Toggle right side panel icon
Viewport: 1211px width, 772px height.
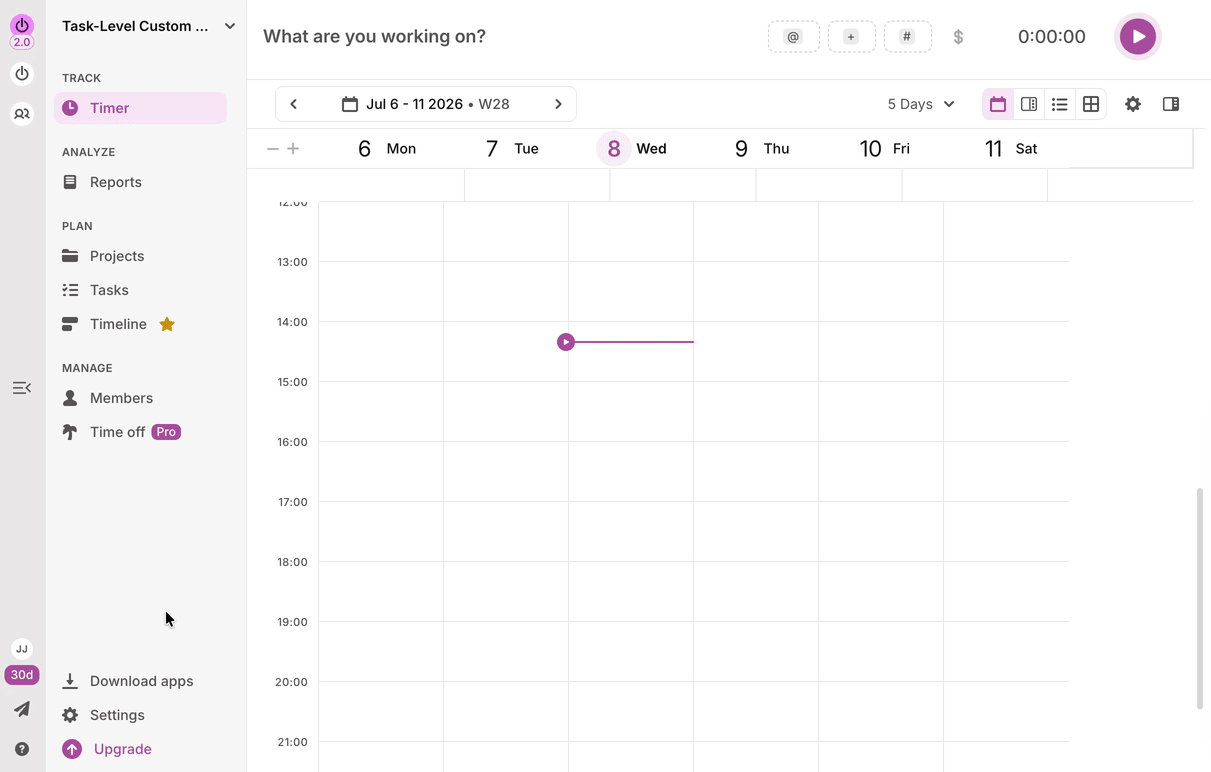pyautogui.click(x=1171, y=104)
